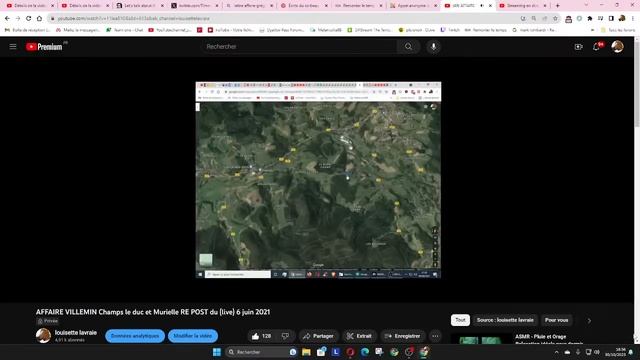
Task: Open louisette lavraie channel name link
Action: pyautogui.click(x=76, y=333)
